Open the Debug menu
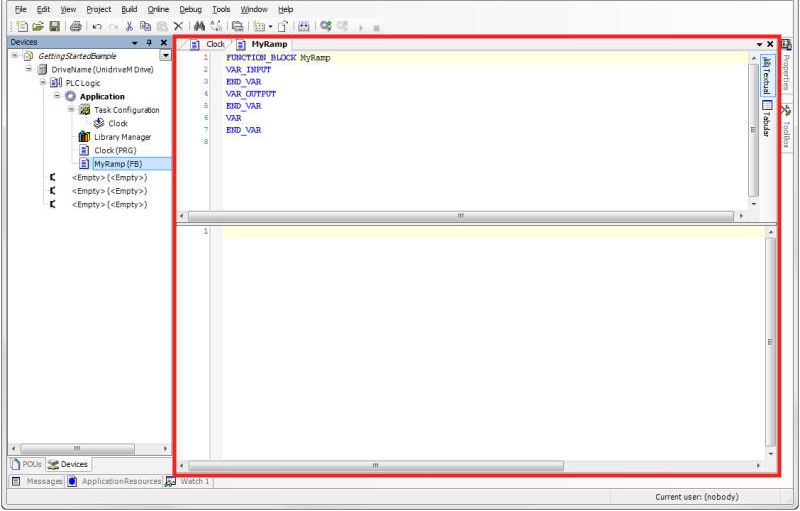This screenshot has width=800, height=511. [190, 9]
